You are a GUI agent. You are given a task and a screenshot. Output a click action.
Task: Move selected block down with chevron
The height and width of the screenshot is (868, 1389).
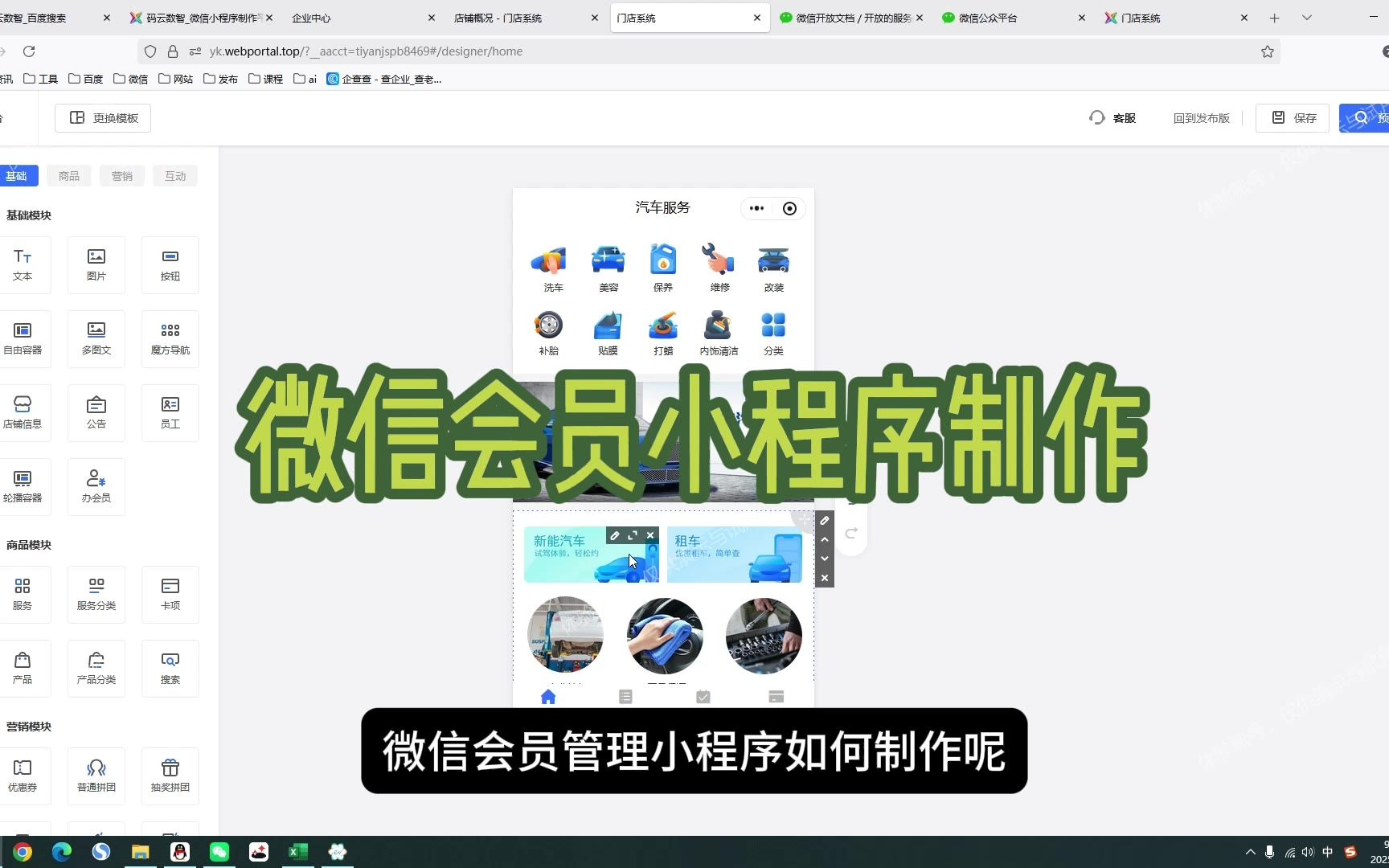pos(825,559)
